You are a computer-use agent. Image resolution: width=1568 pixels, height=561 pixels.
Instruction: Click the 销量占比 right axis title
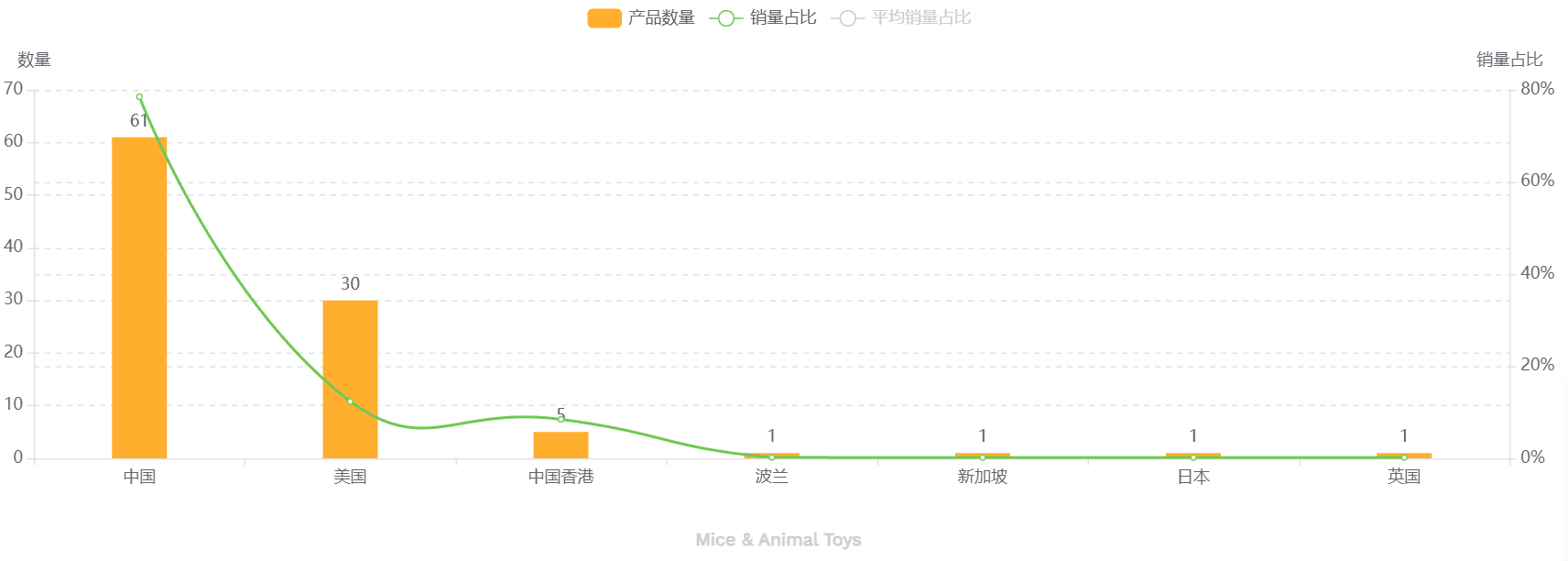coord(1509,60)
